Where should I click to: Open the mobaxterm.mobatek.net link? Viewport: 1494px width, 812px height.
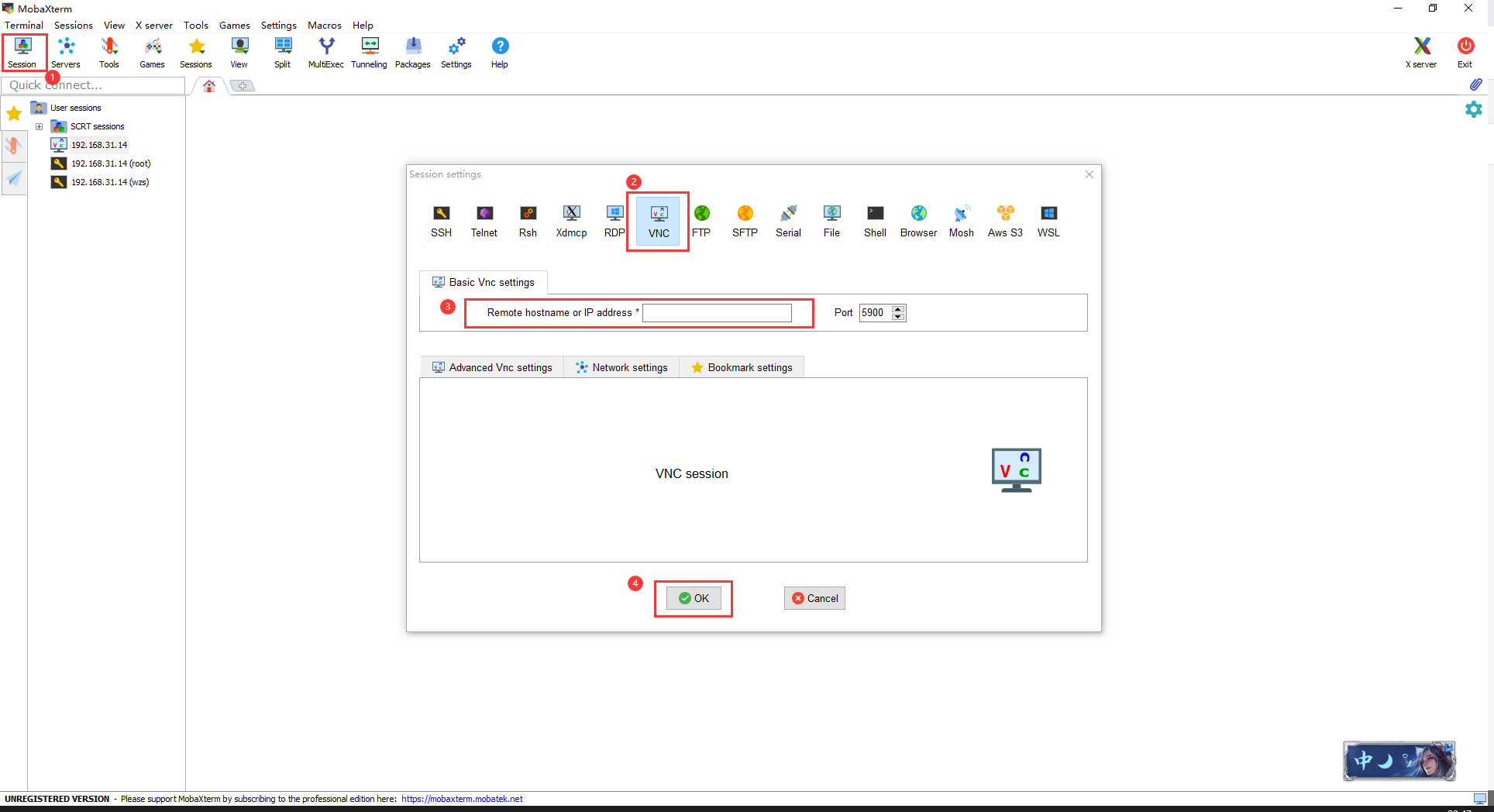(462, 799)
